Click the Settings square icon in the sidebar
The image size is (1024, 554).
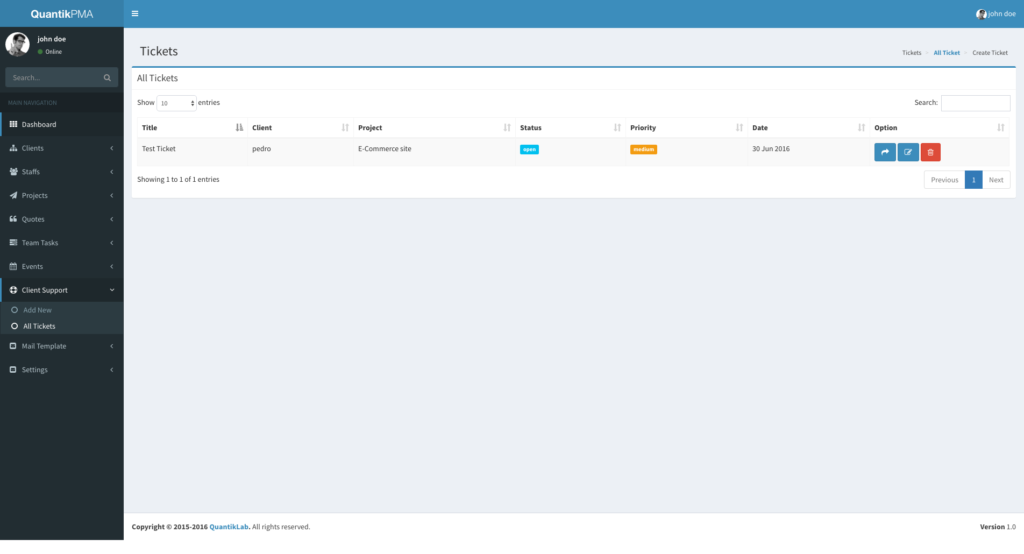13,370
